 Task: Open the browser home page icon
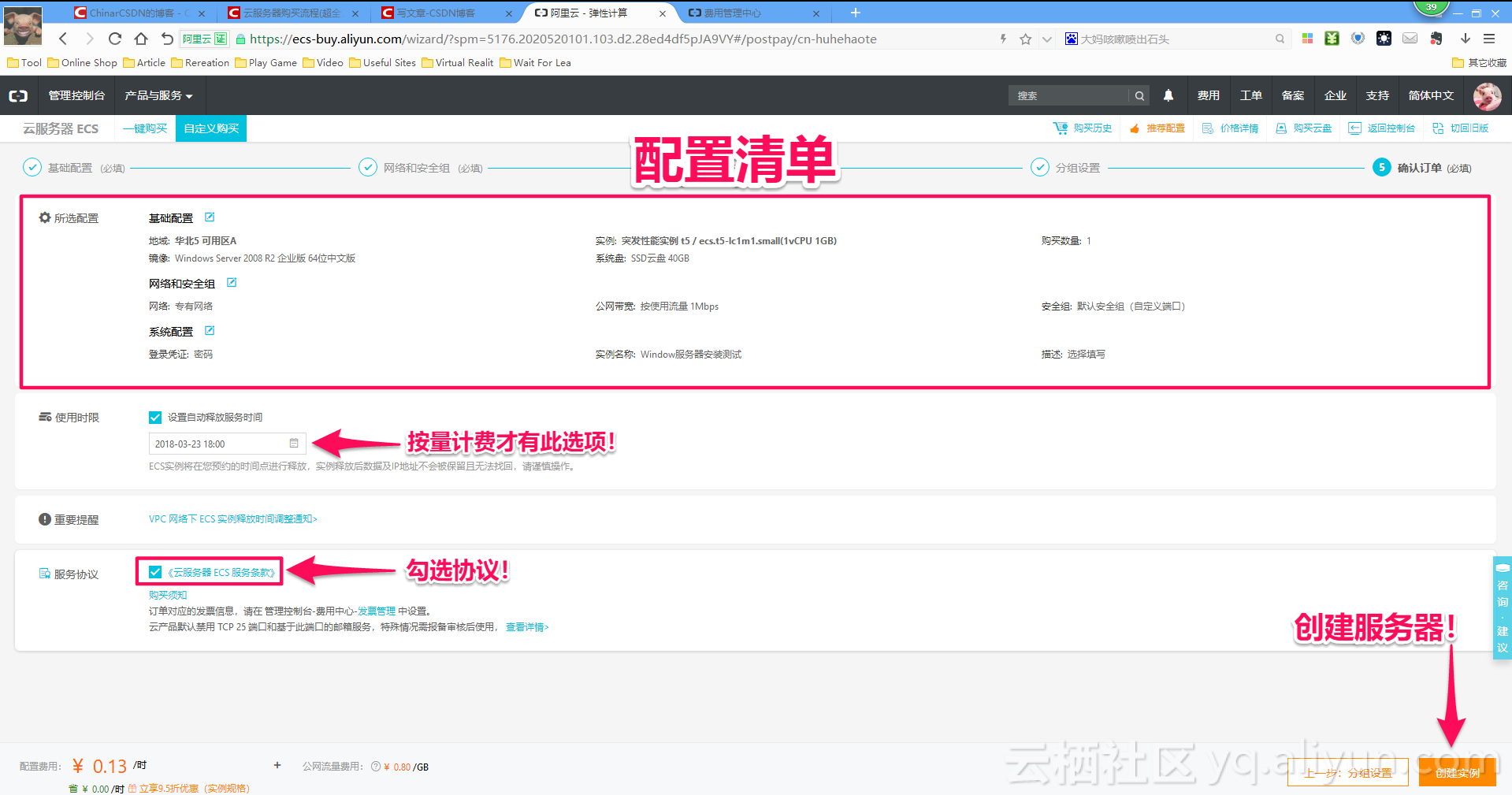coord(141,39)
